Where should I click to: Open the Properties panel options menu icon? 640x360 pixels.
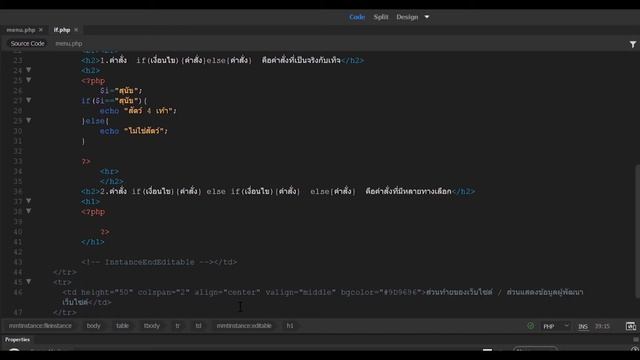coord(636,340)
